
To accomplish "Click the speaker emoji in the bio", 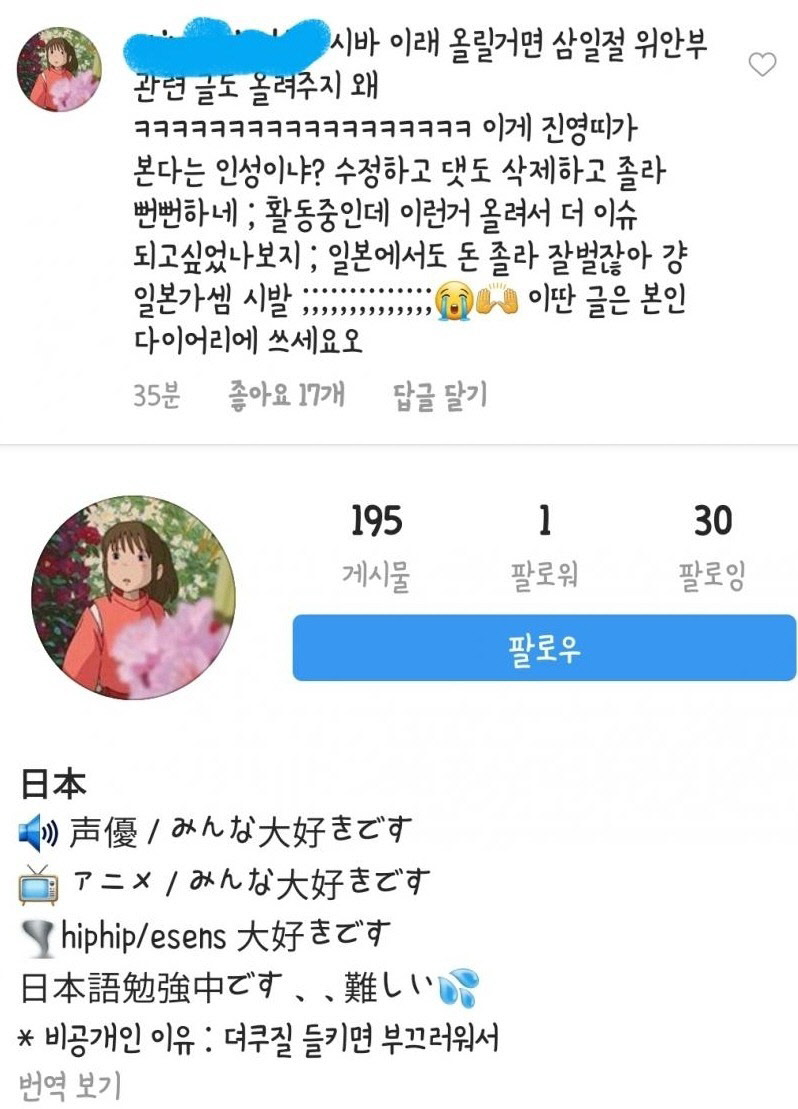I will [x=38, y=832].
